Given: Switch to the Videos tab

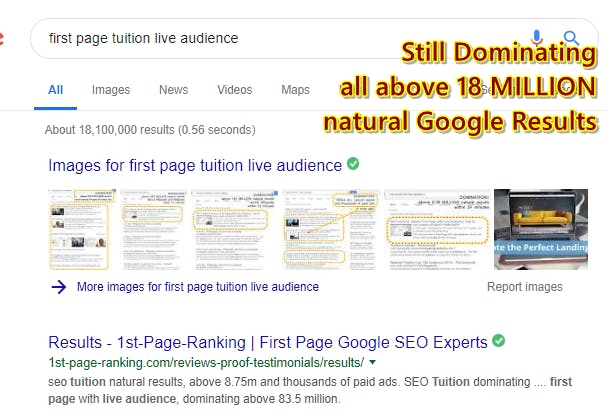Looking at the screenshot, I should tap(235, 90).
